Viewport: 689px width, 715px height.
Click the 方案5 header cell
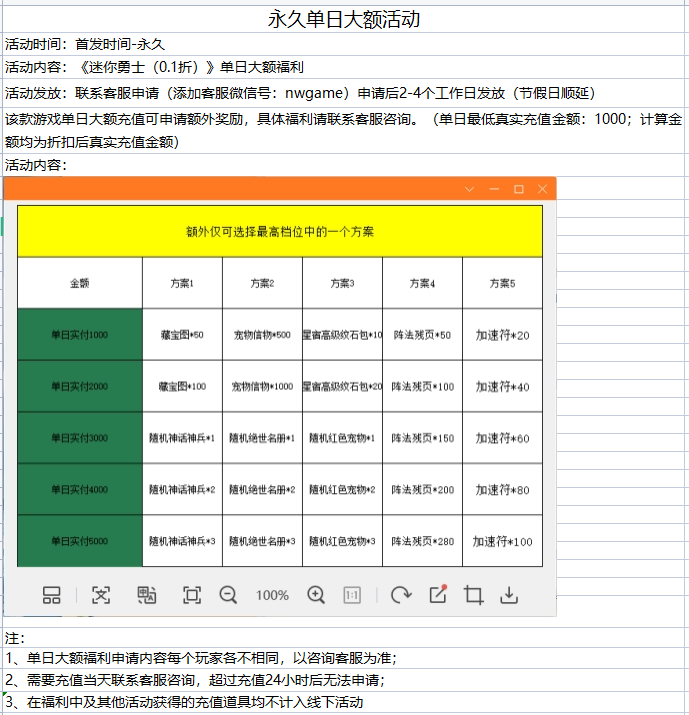pos(503,283)
